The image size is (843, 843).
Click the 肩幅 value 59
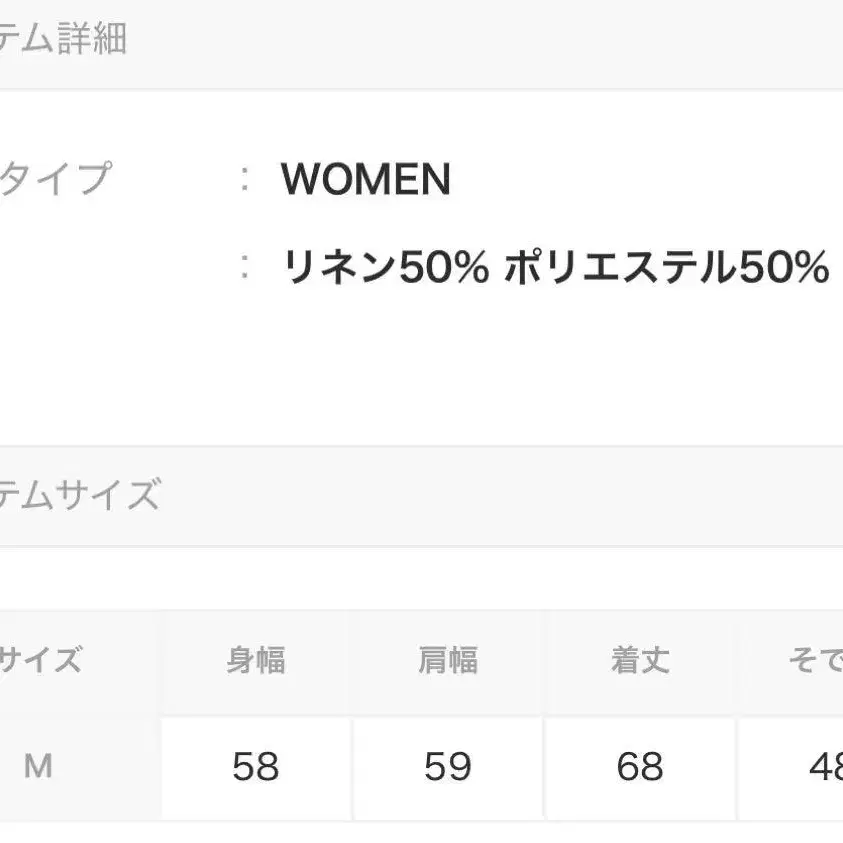pos(447,767)
